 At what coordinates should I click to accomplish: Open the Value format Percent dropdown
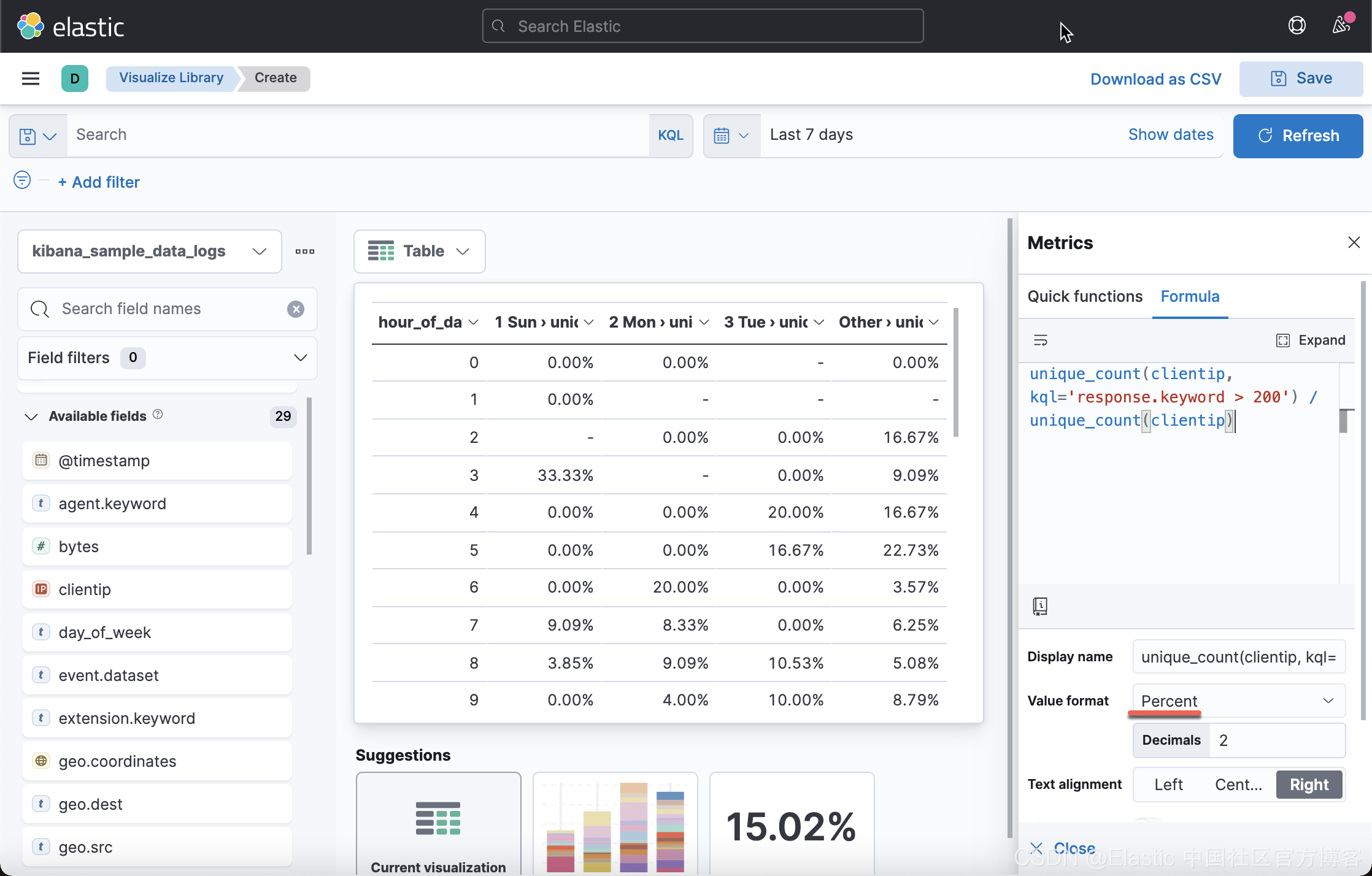[1238, 701]
